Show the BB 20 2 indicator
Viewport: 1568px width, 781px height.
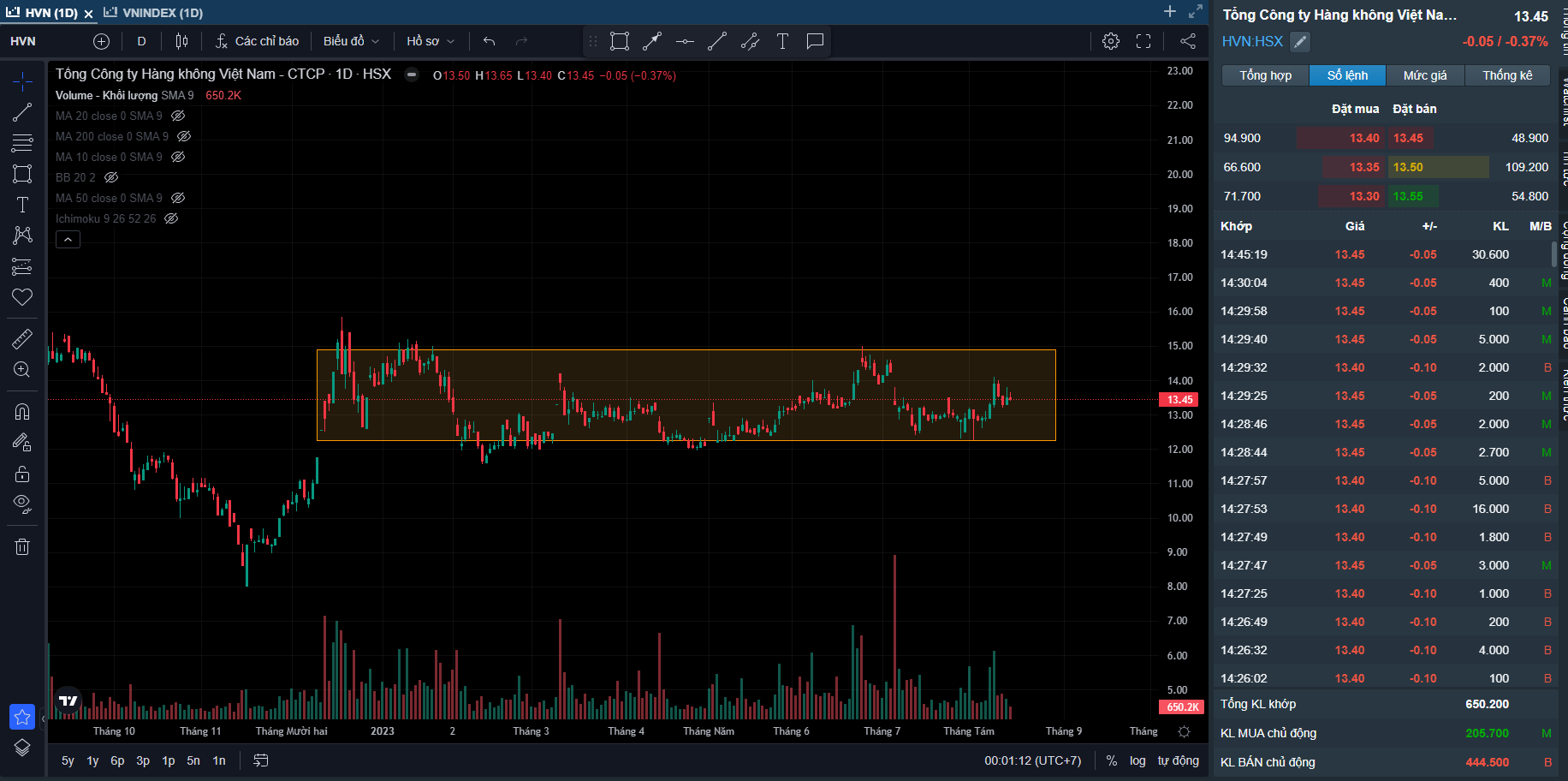[111, 177]
